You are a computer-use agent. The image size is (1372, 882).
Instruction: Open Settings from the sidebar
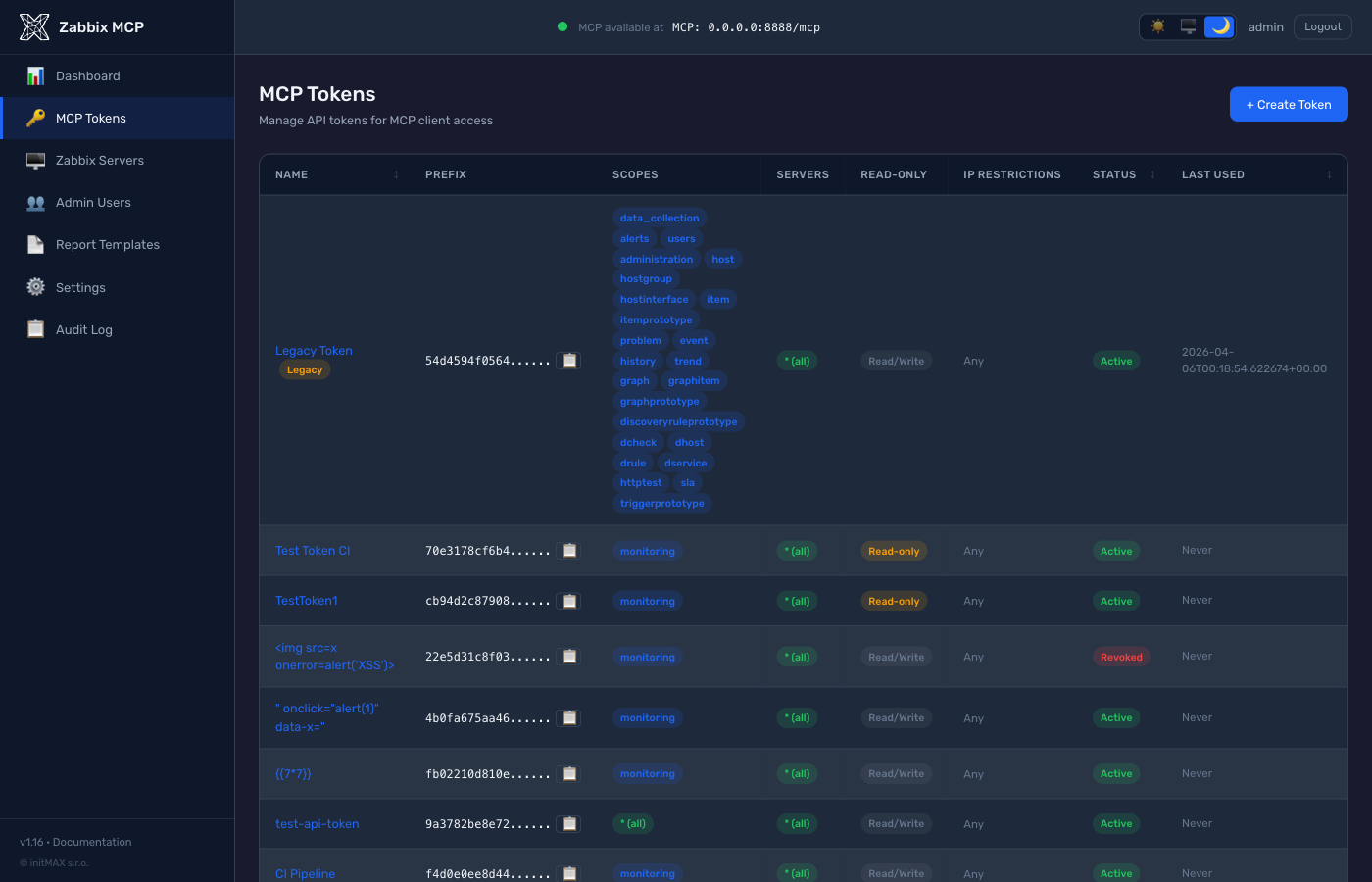point(78,287)
